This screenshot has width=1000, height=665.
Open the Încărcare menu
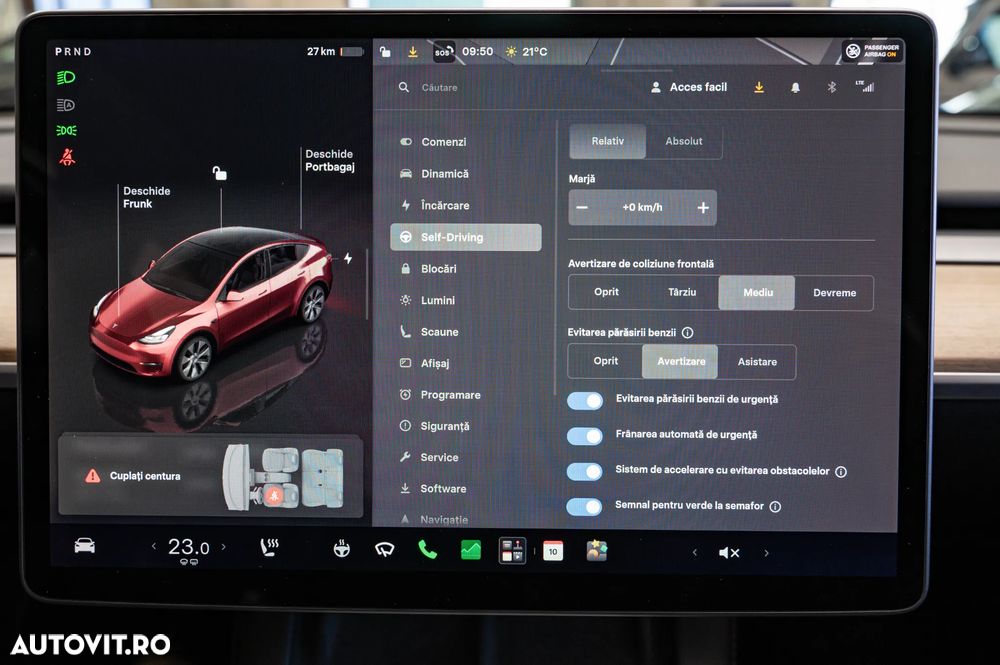(466, 205)
